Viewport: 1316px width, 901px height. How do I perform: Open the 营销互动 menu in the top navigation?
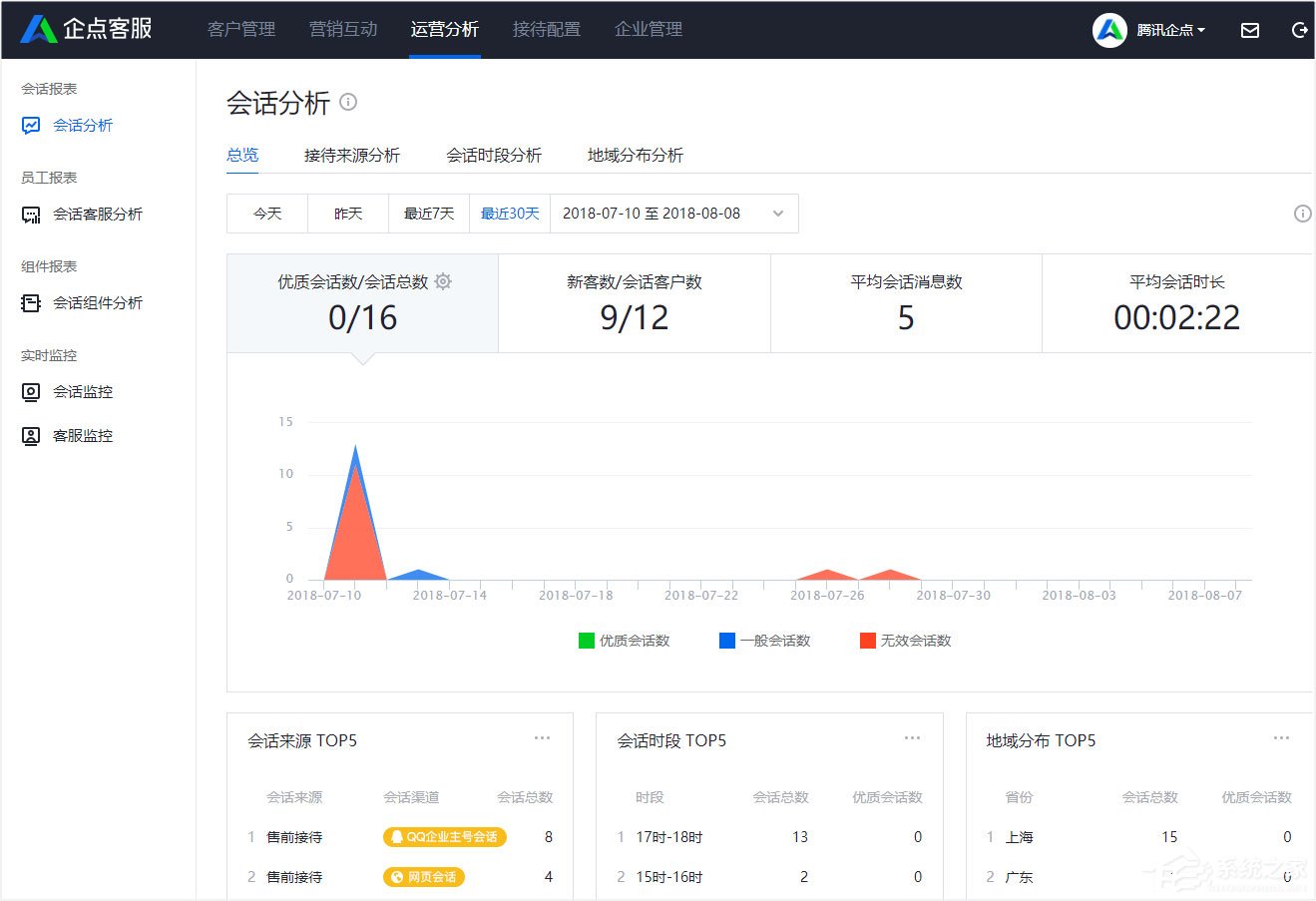[x=342, y=29]
